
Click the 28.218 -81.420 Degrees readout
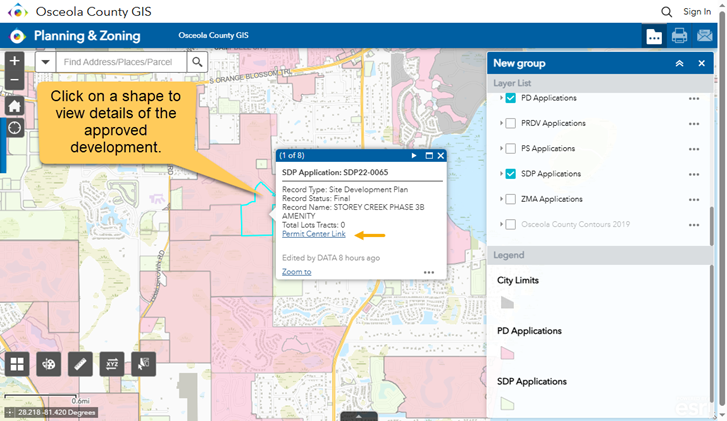[57, 412]
